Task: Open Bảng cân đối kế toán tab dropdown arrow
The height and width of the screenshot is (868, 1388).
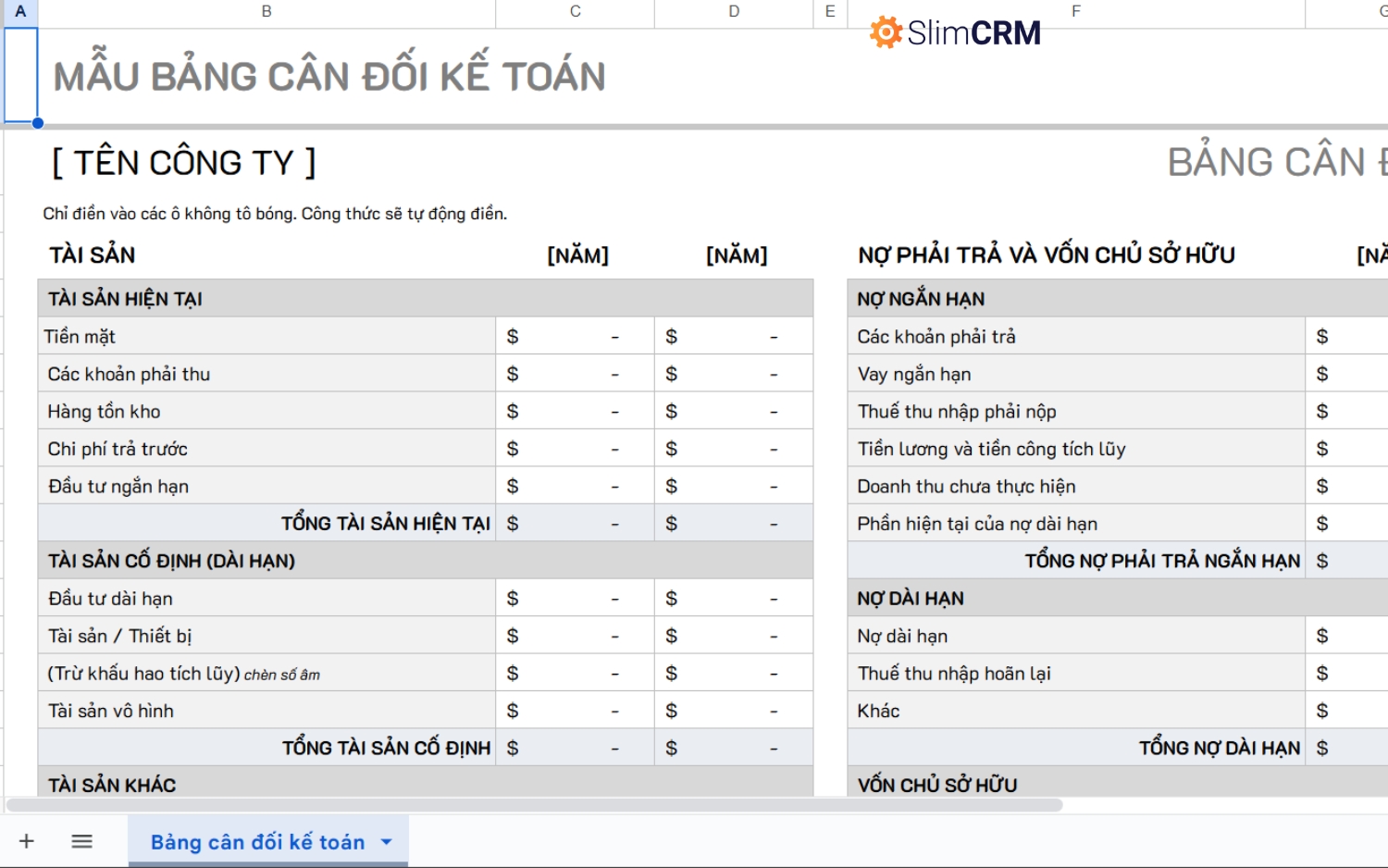Action: (387, 842)
